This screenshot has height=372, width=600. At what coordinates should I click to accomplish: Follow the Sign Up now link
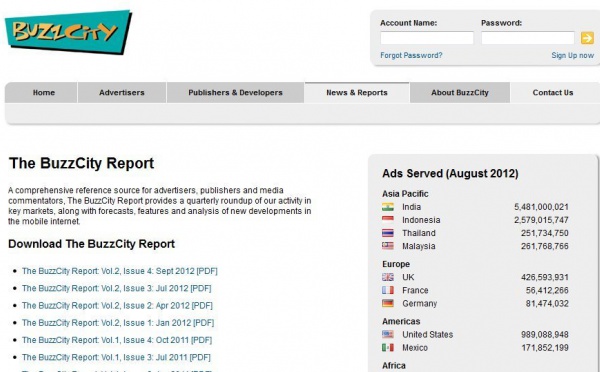click(572, 55)
